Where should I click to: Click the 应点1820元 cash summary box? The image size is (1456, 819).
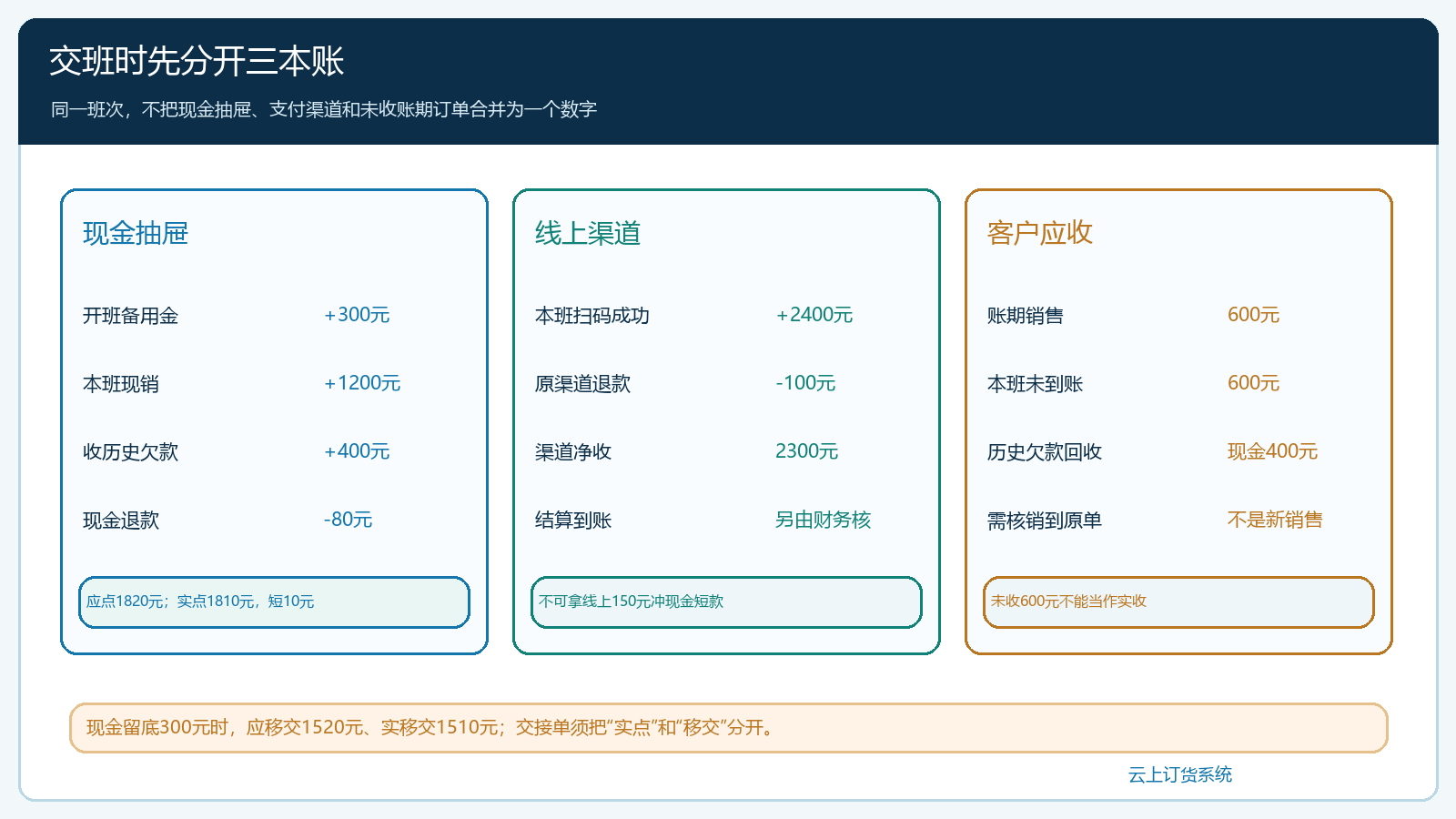coord(274,602)
